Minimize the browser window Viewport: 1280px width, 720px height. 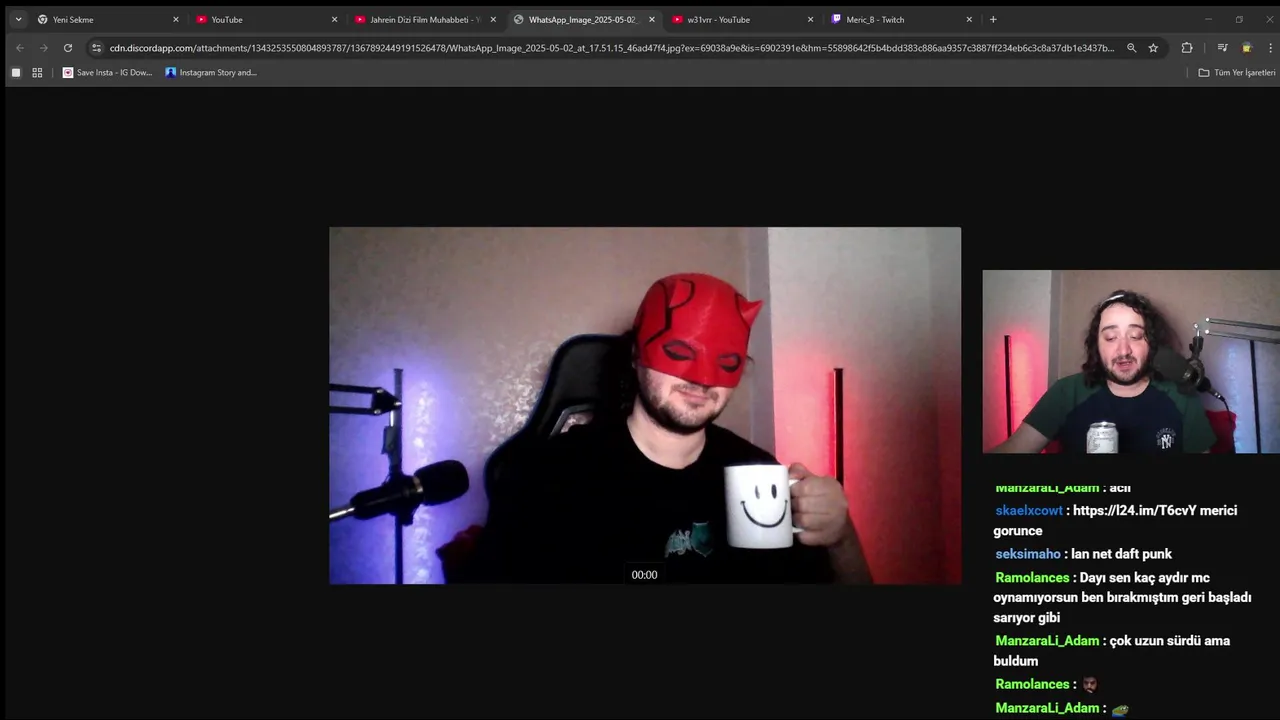pyautogui.click(x=1208, y=19)
